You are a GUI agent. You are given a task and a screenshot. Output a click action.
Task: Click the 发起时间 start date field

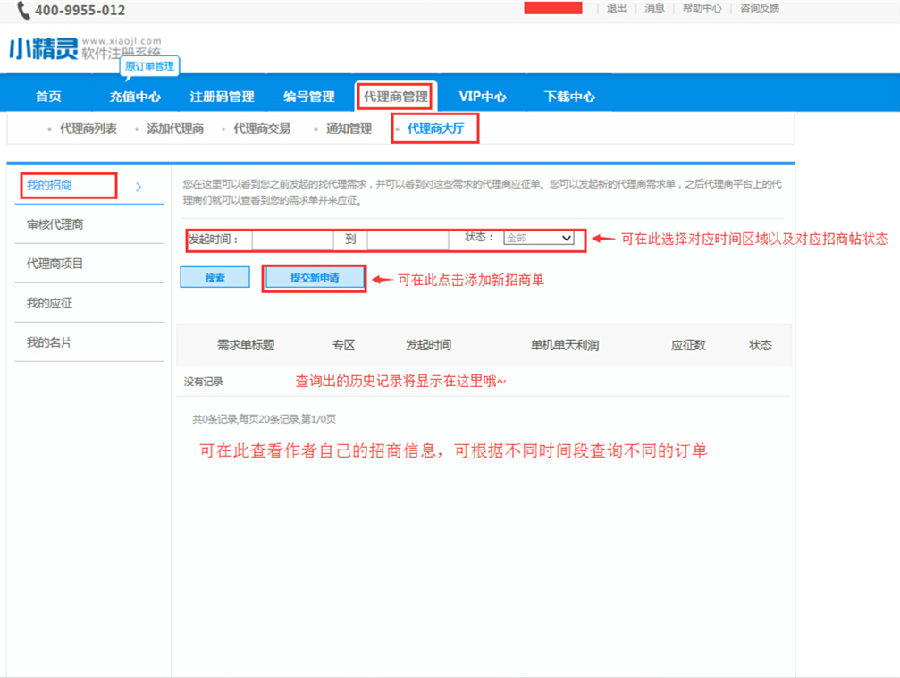coord(292,239)
